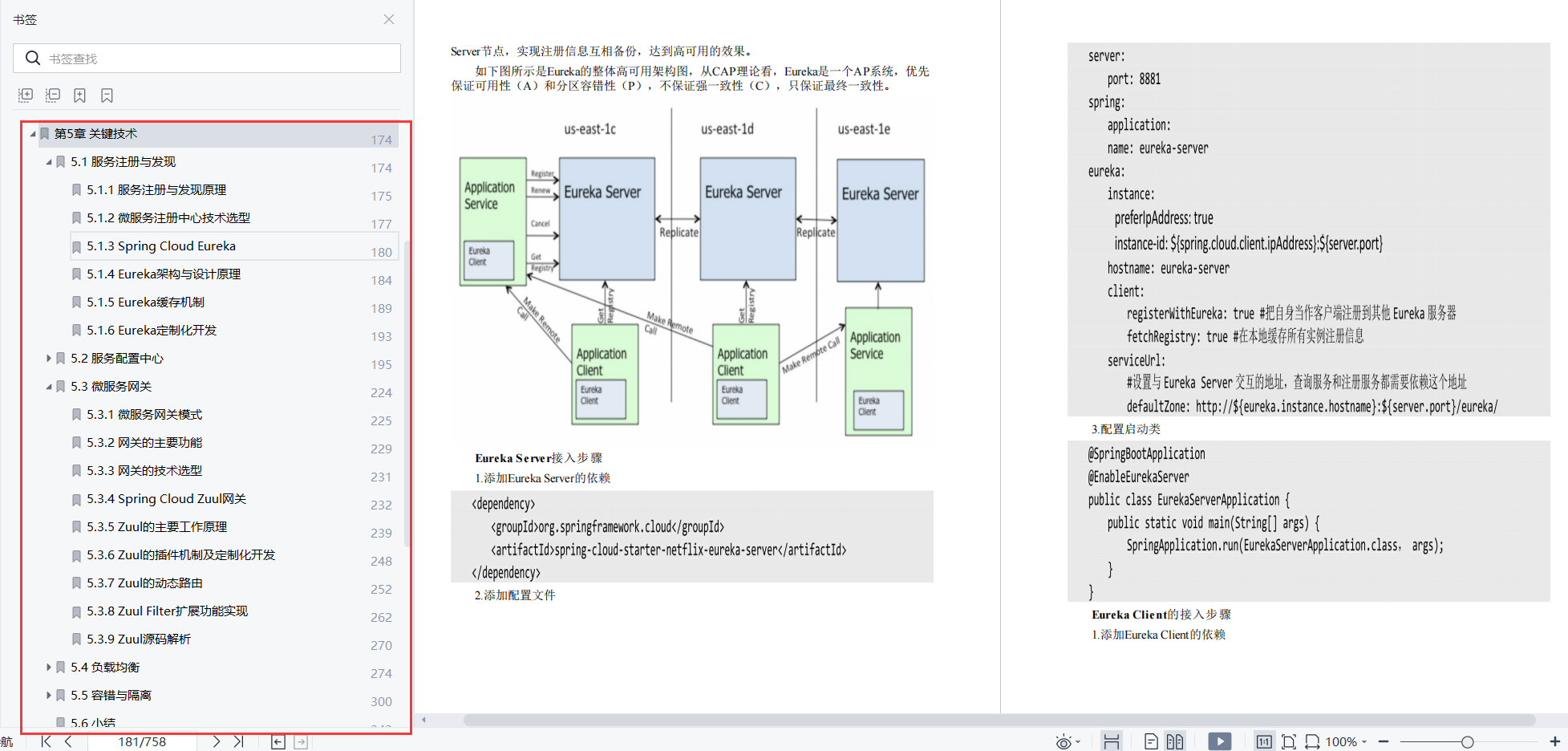Click the add bookmark icon
The image size is (1568, 751).
pyautogui.click(x=79, y=95)
